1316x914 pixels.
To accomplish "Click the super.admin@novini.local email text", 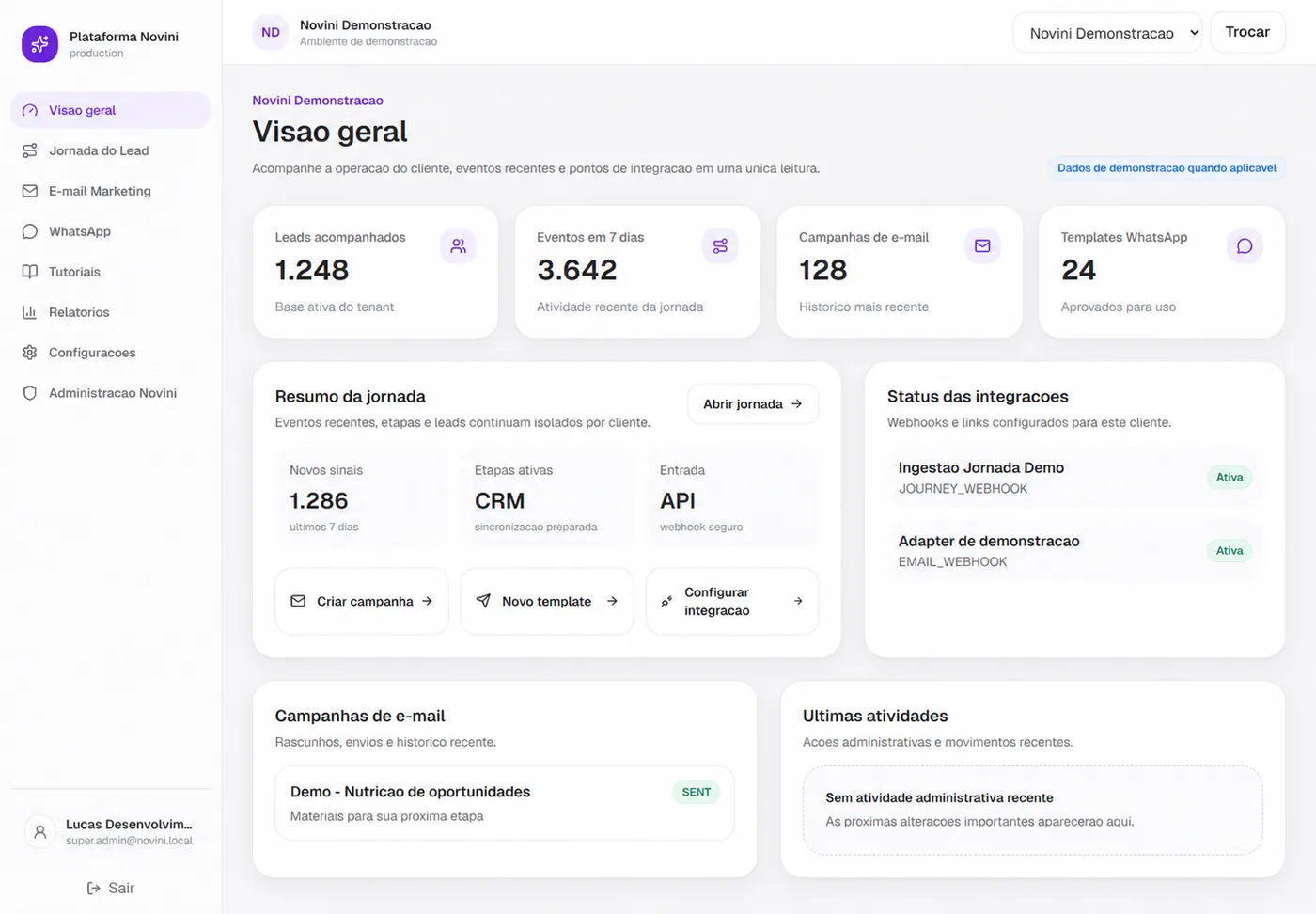I will (129, 842).
